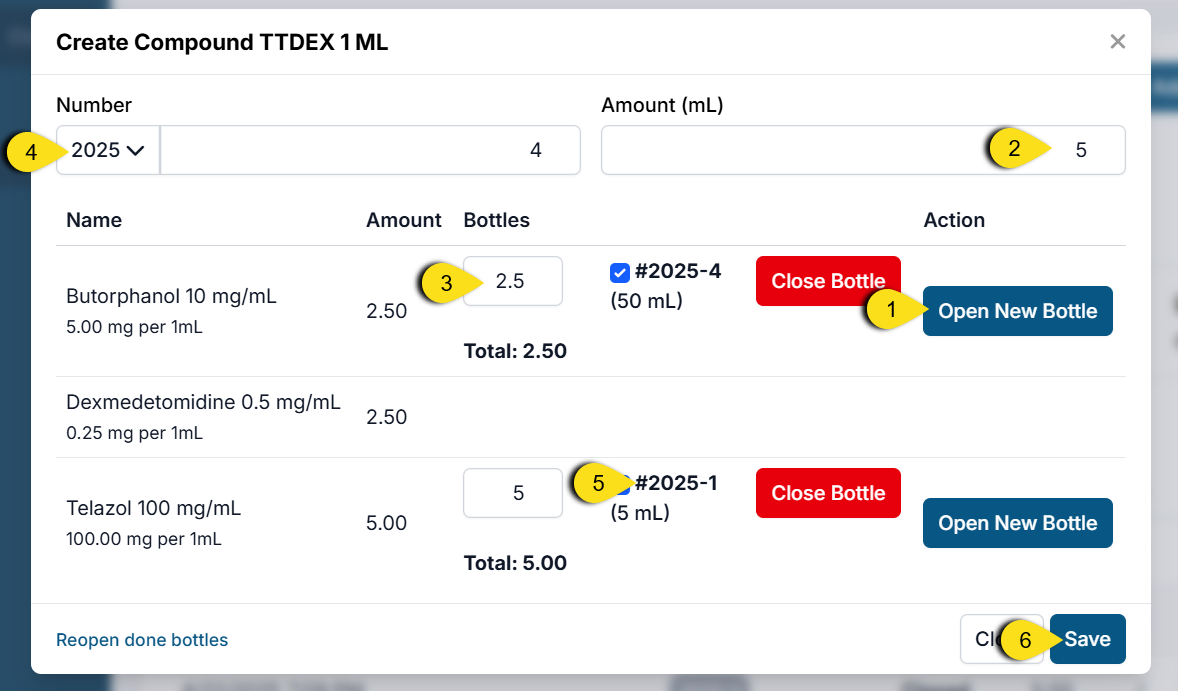Follow the Reopen done bottles link

(x=142, y=640)
